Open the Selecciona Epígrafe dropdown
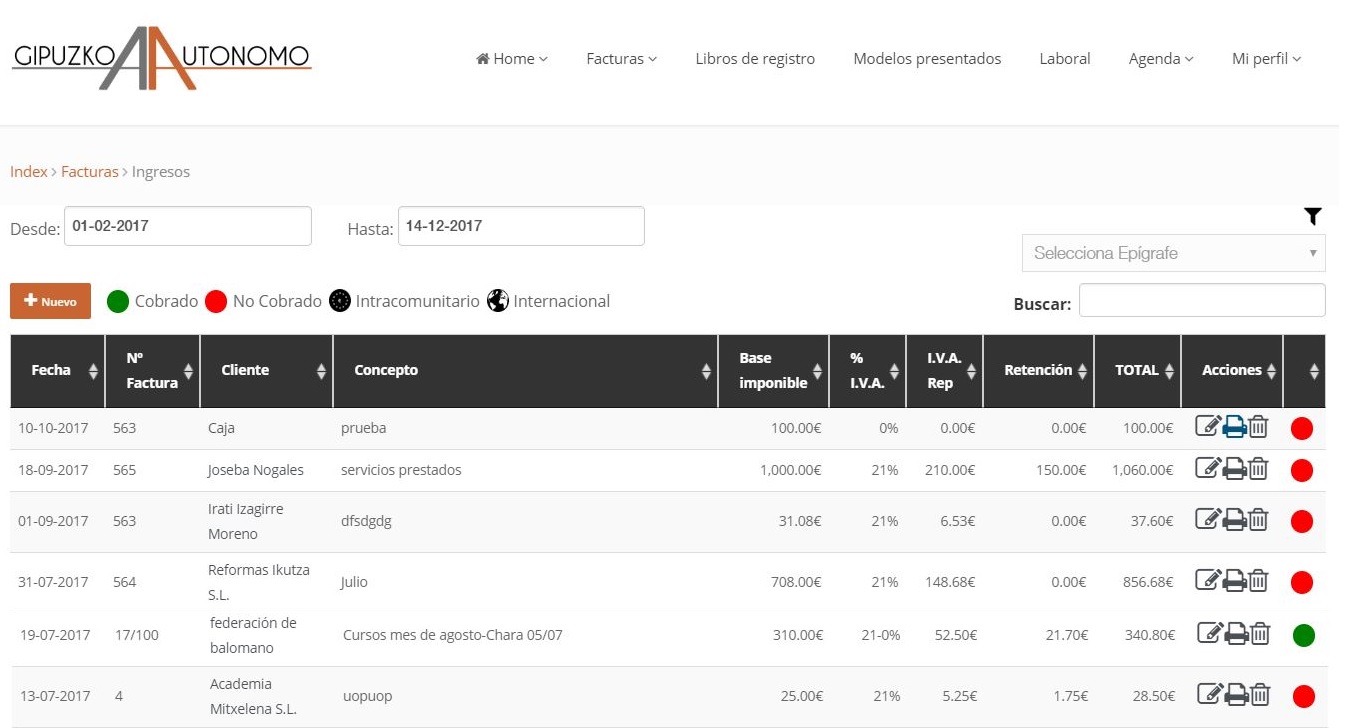Viewport: 1361px width, 728px height. tap(1173, 253)
